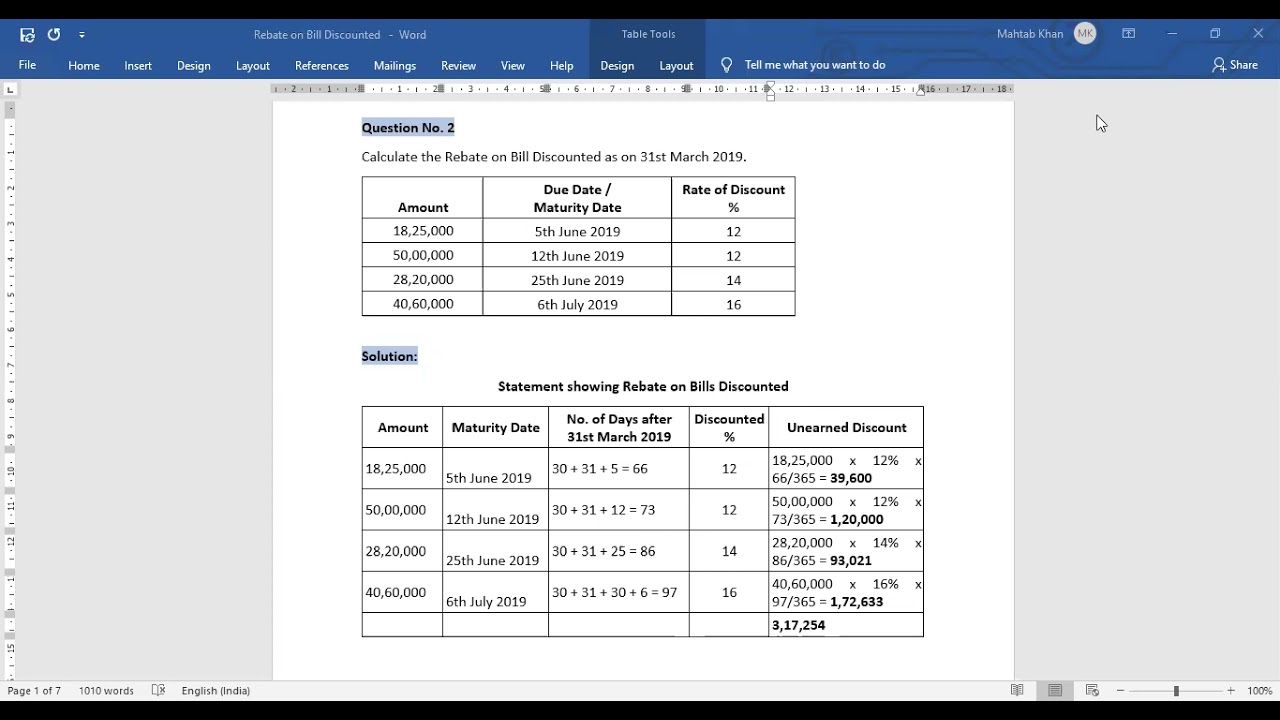Click the Solution: heading

[390, 356]
